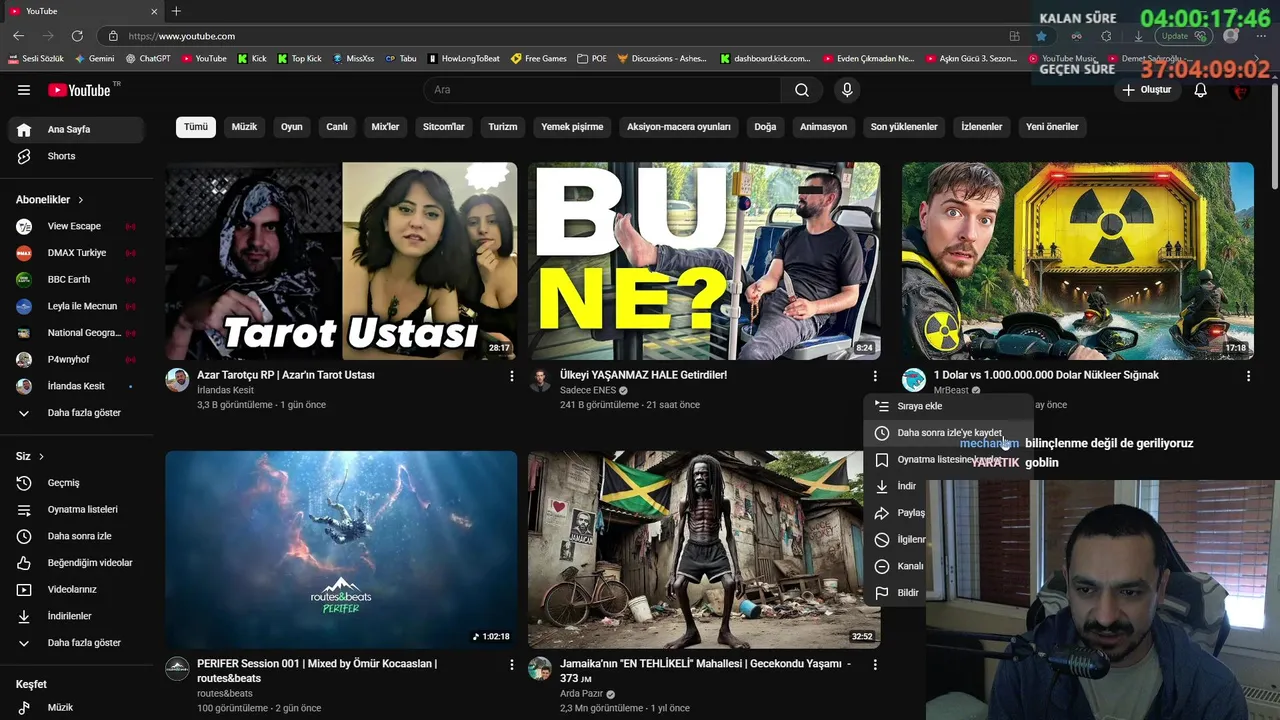Open options menu for Jamaika video
The width and height of the screenshot is (1280, 720).
tap(875, 664)
